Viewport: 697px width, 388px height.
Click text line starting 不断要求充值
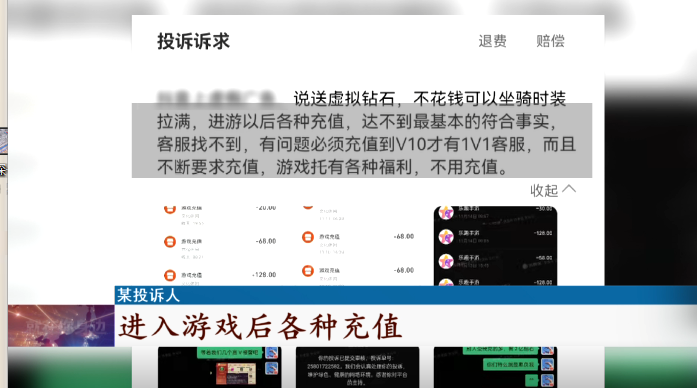click(x=332, y=167)
